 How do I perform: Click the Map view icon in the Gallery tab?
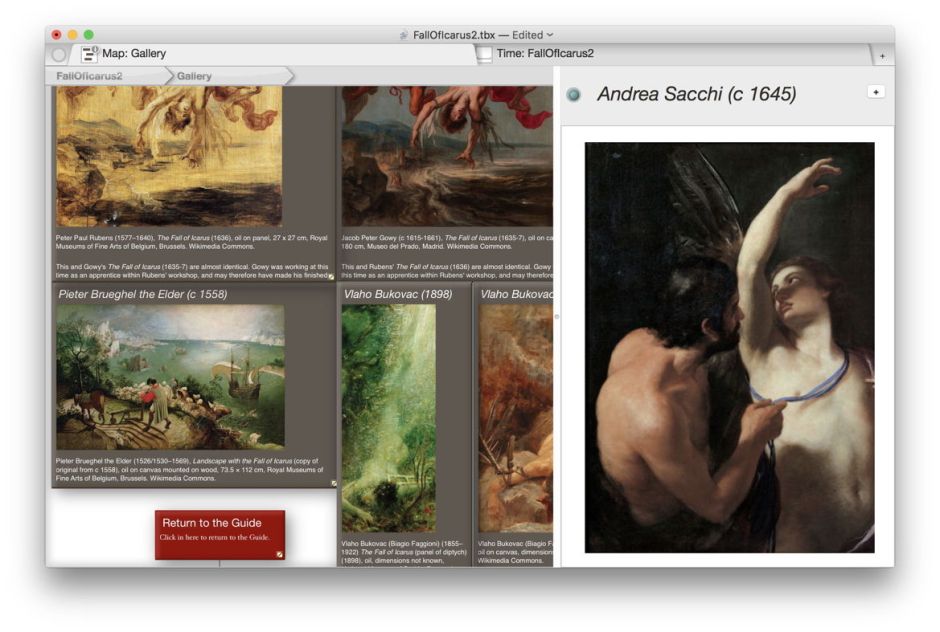pos(90,54)
